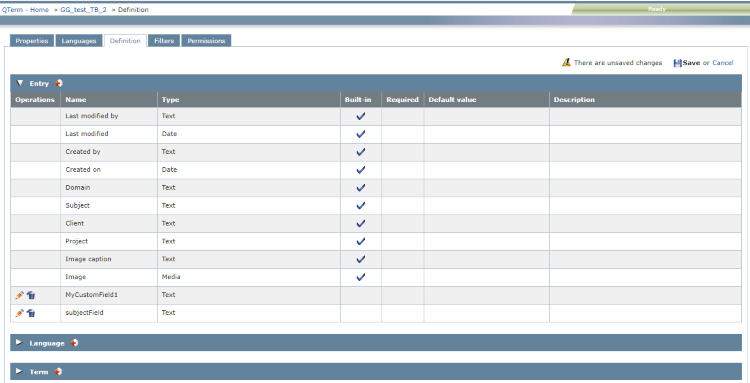The image size is (750, 383).
Task: Click 'Date' type in Created on row
Action: point(249,170)
